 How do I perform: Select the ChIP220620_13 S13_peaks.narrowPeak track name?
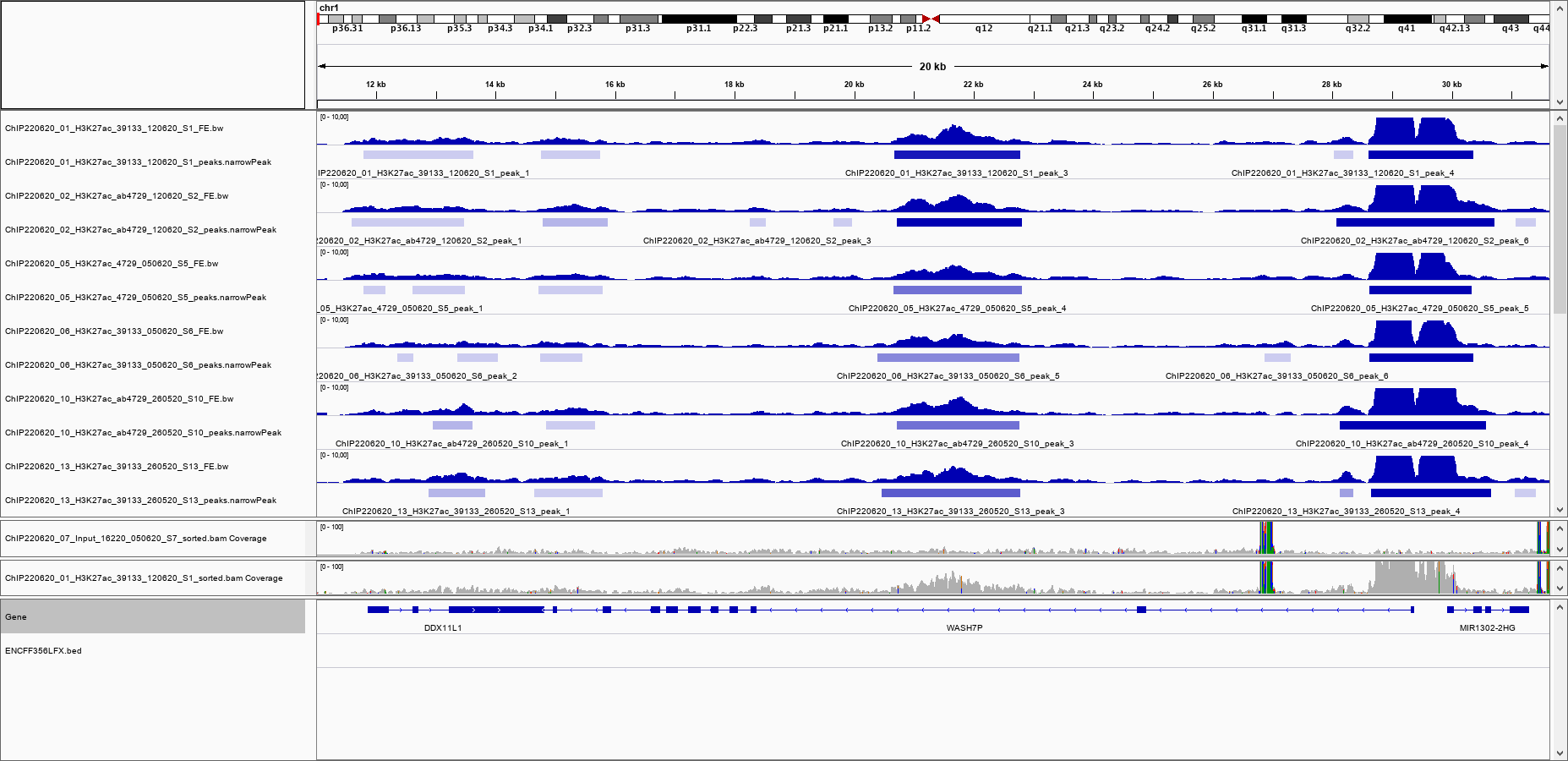[140, 501]
